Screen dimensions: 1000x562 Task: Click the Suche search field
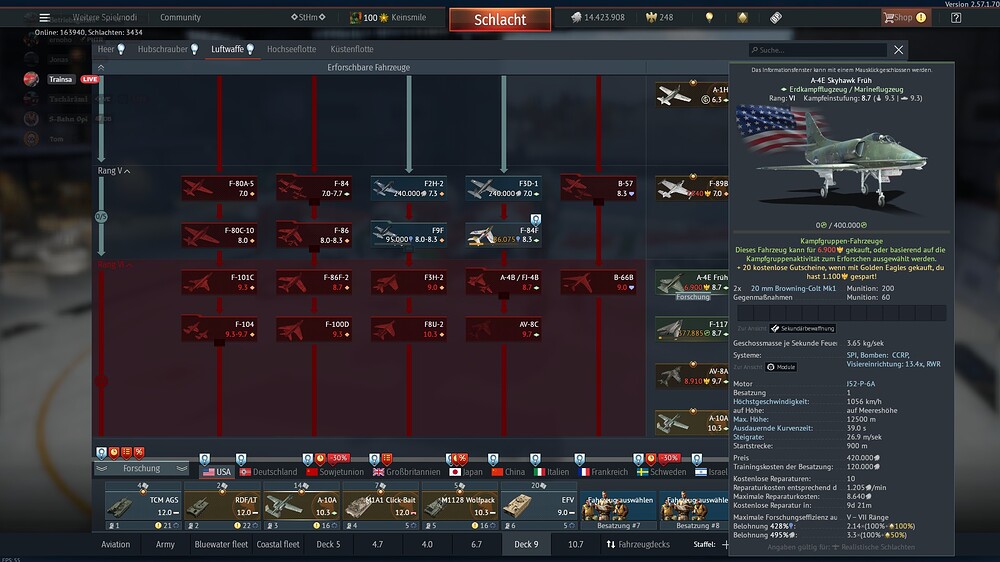(x=818, y=50)
